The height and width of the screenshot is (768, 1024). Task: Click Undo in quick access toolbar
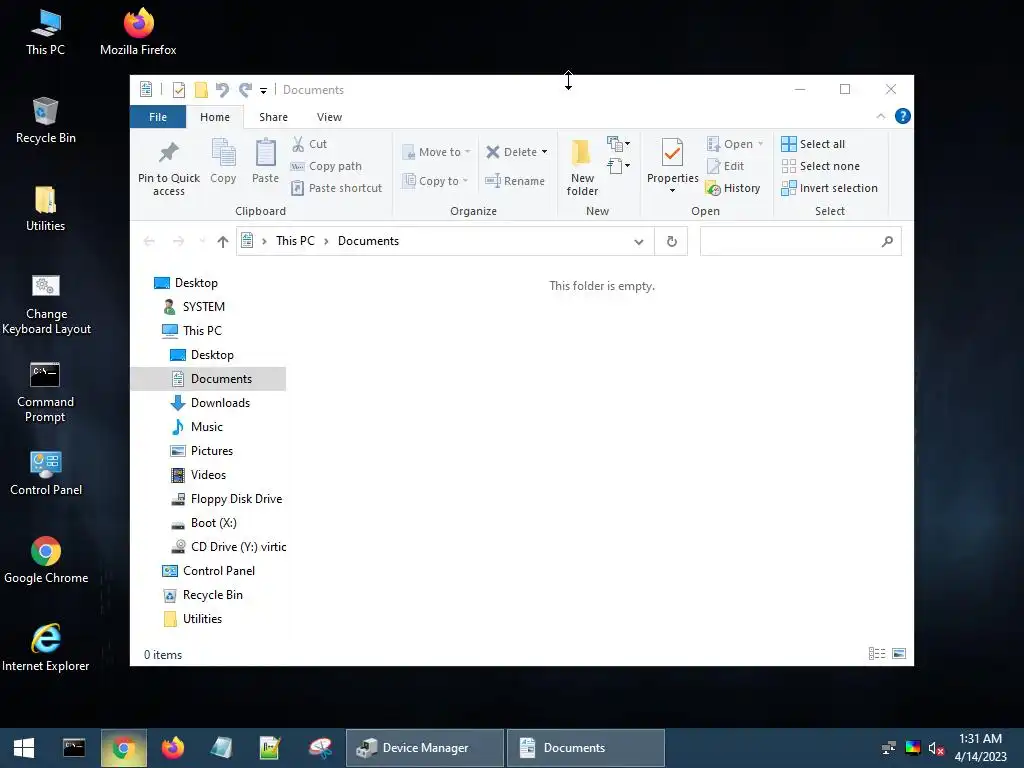[x=222, y=89]
